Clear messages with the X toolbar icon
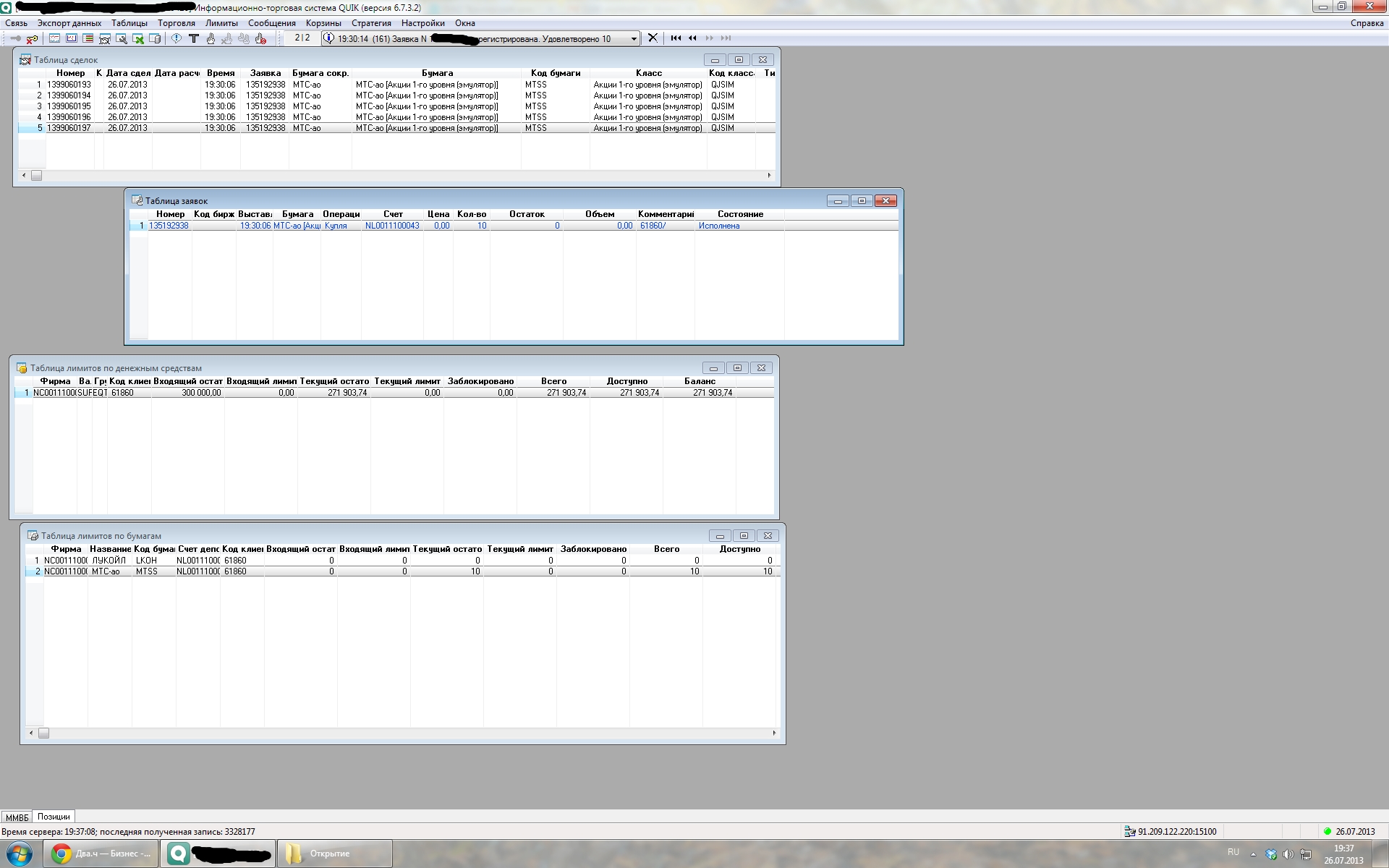Screen dimensions: 1389x868 pyautogui.click(x=653, y=38)
